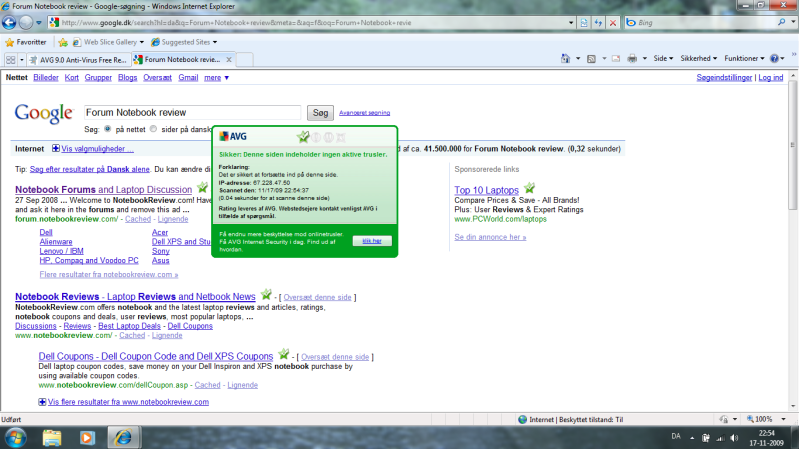Viewport: 799px width, 449px height.
Task: Expand the Google 'mere' dropdown
Action: pyautogui.click(x=217, y=77)
